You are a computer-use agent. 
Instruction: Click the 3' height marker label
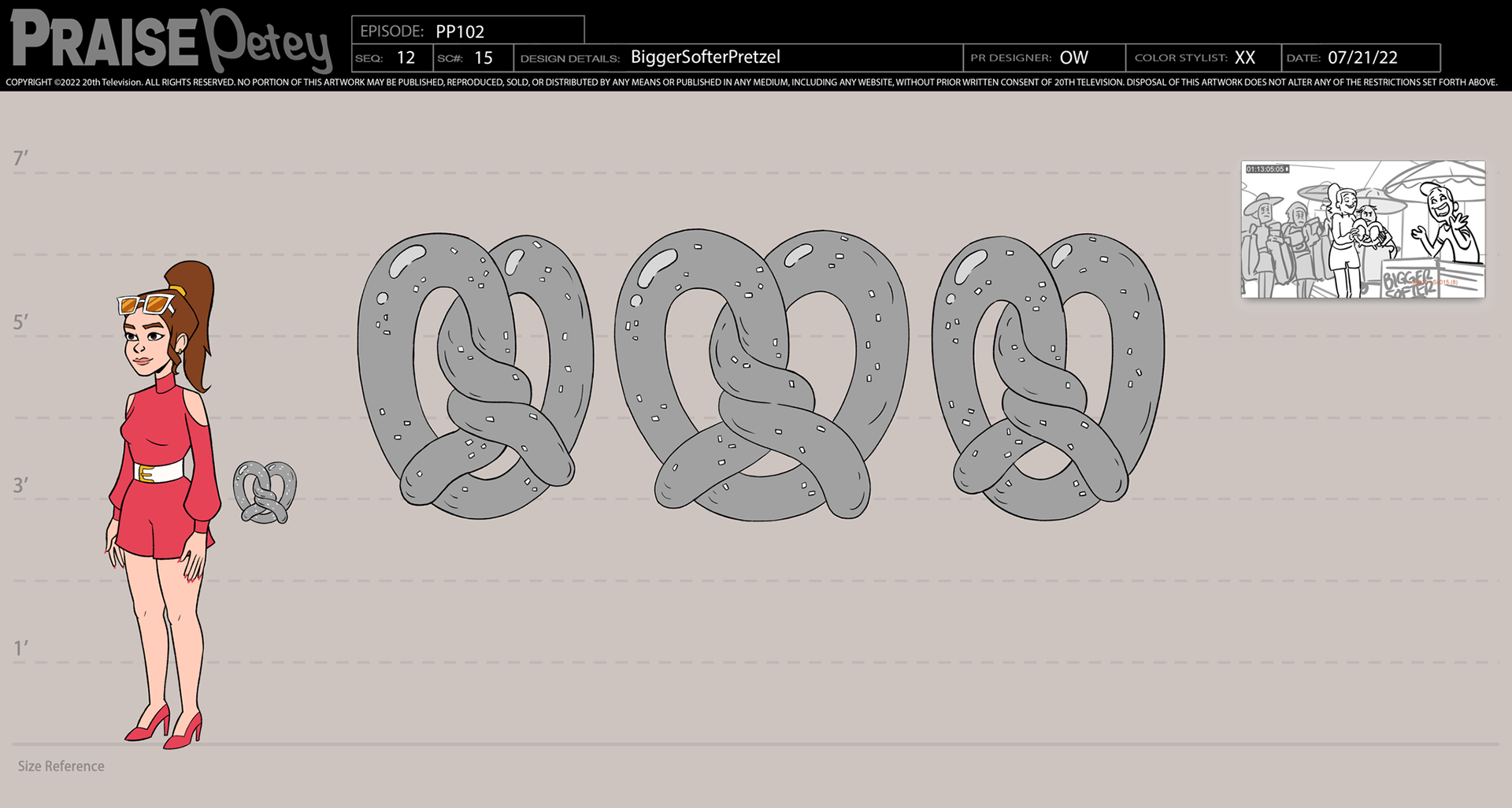pyautogui.click(x=20, y=485)
